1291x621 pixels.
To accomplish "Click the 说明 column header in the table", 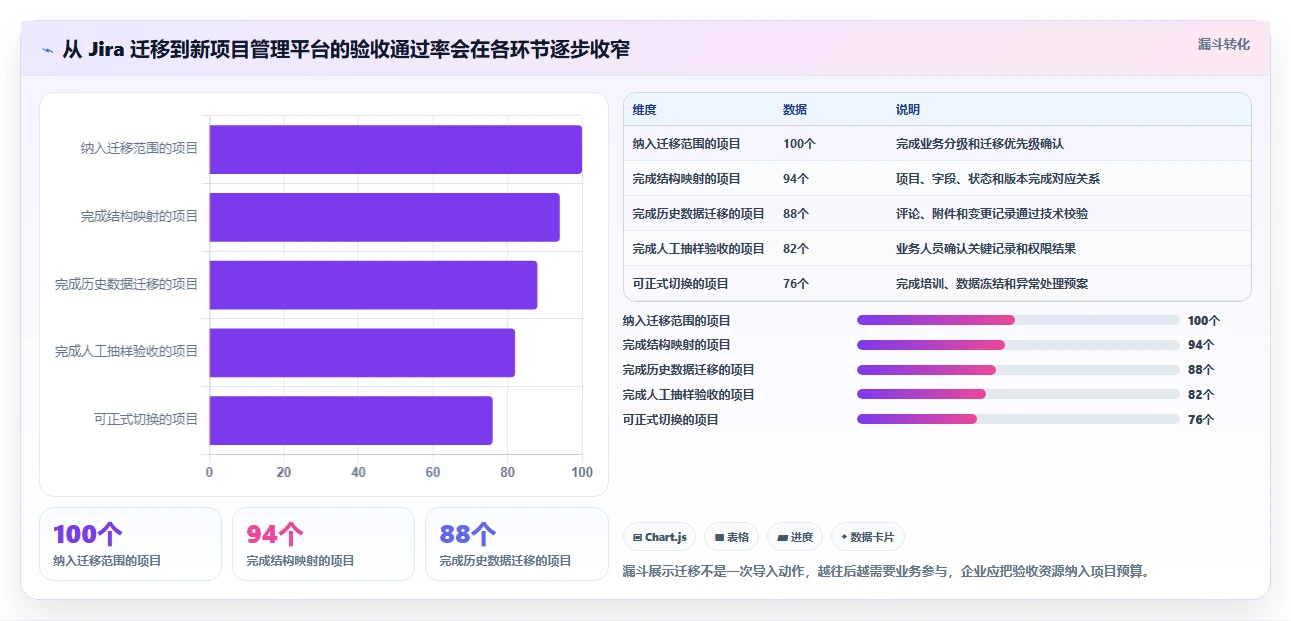I will click(x=908, y=110).
